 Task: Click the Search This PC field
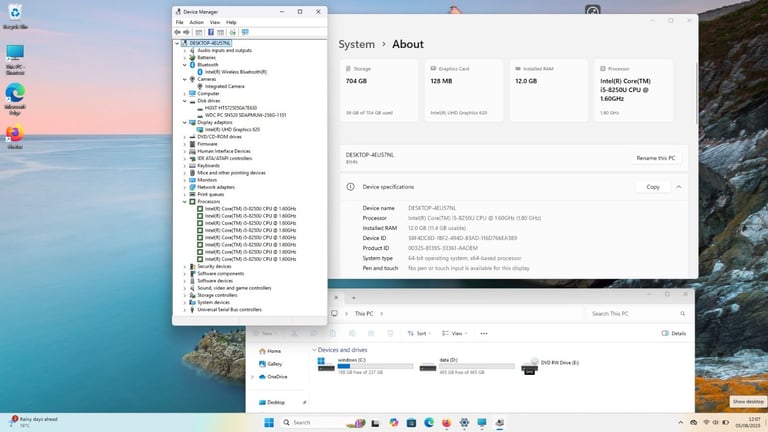(x=638, y=313)
